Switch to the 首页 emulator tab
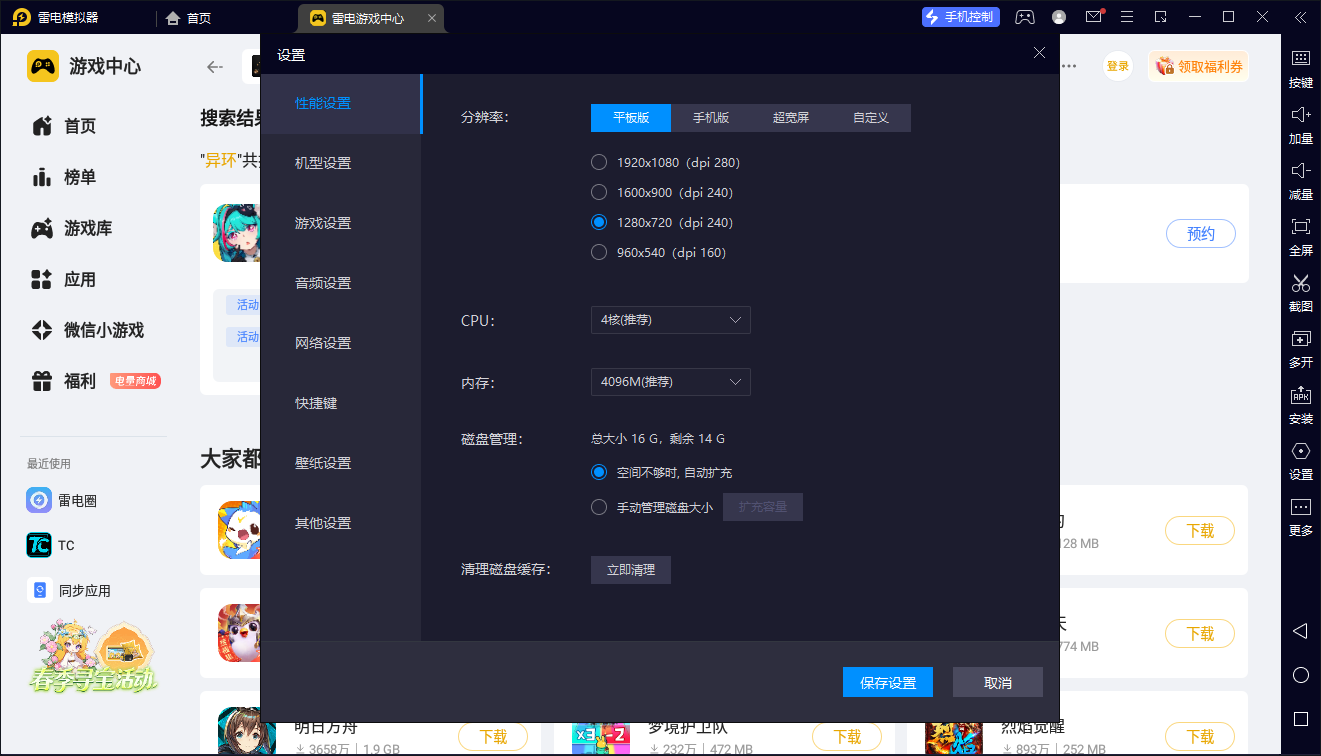The height and width of the screenshot is (756, 1321). click(189, 18)
